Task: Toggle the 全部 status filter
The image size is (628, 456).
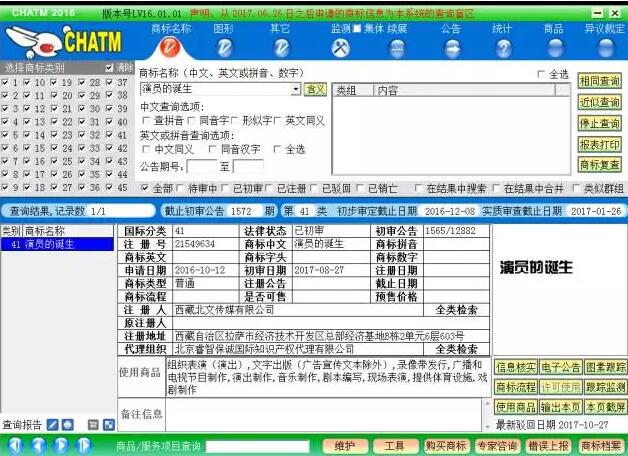Action: (x=145, y=188)
